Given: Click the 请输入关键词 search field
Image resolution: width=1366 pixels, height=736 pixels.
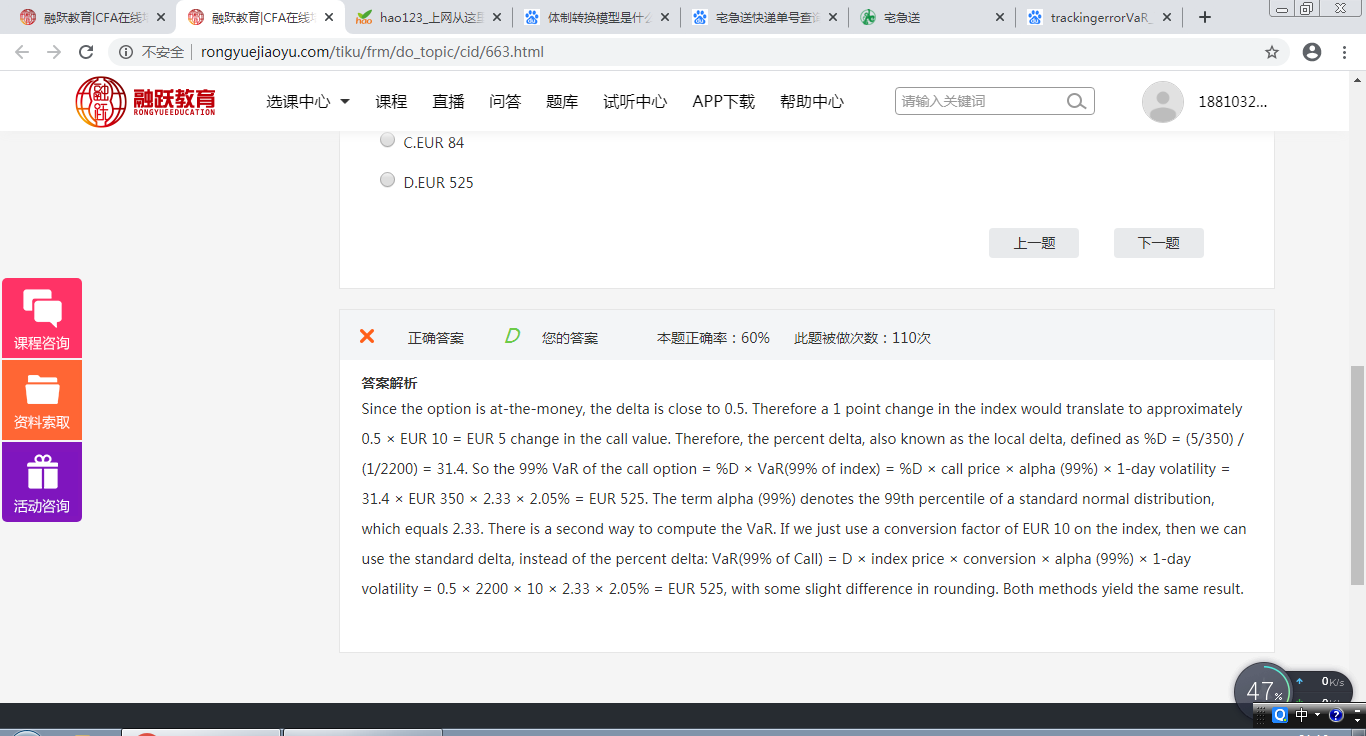Looking at the screenshot, I should click(978, 101).
